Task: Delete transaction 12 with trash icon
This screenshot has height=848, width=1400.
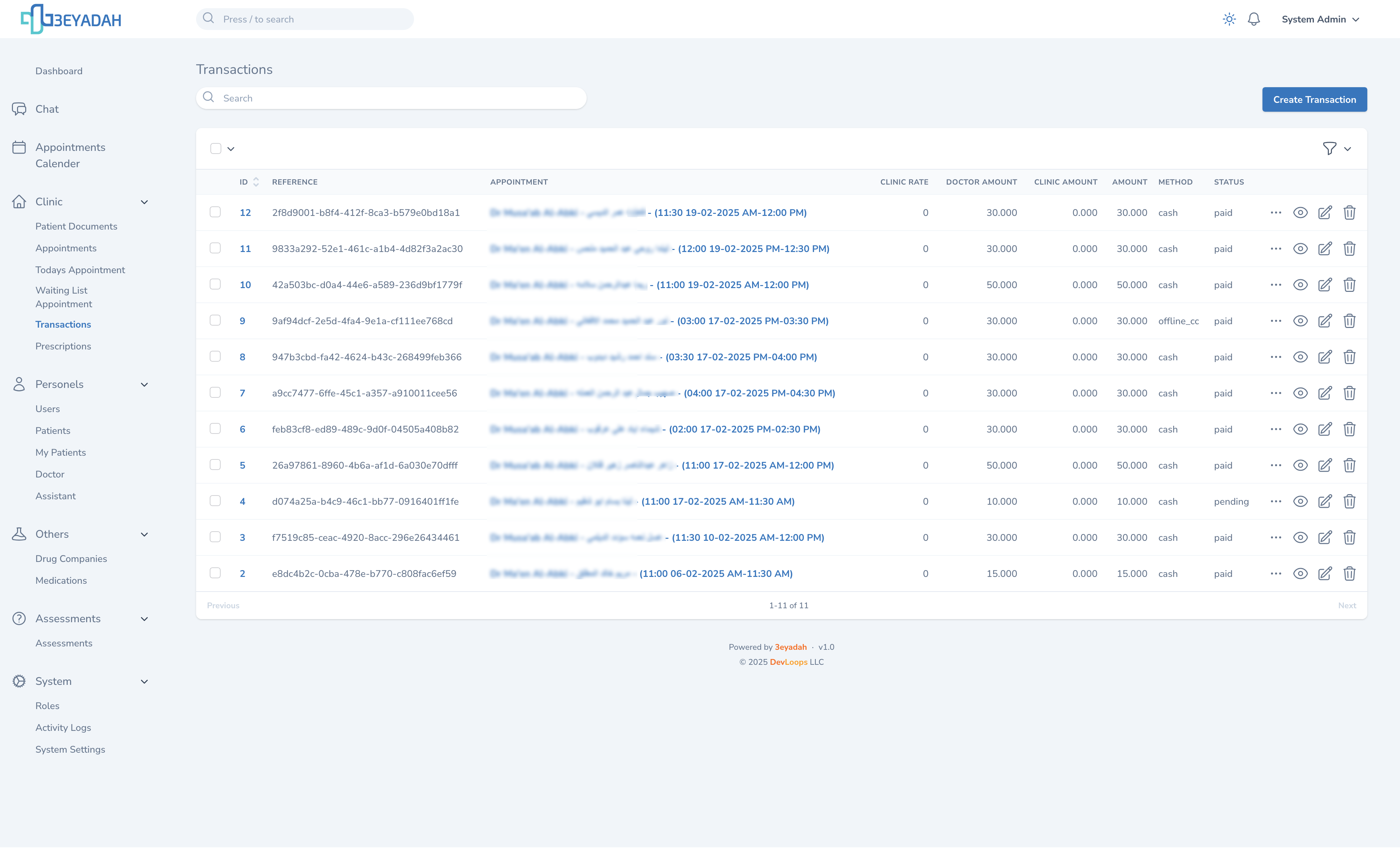Action: (1349, 213)
